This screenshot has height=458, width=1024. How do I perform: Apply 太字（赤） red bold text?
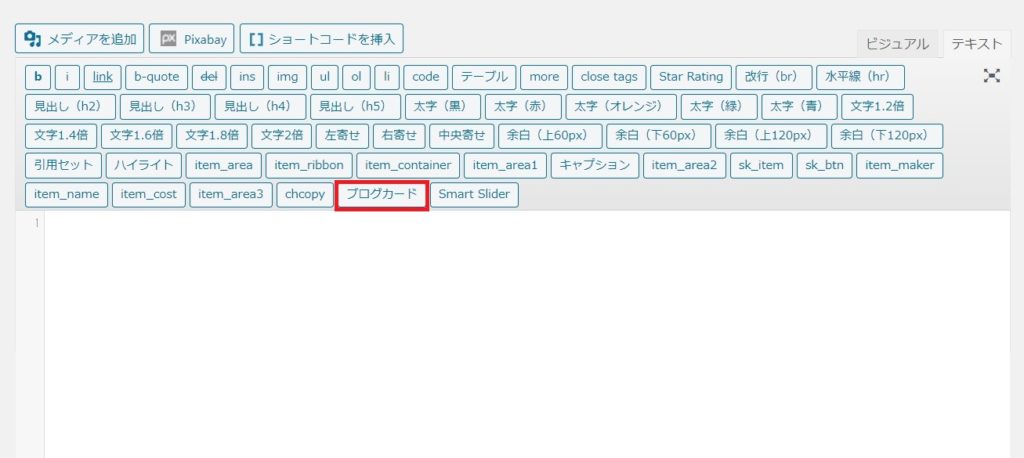522,106
